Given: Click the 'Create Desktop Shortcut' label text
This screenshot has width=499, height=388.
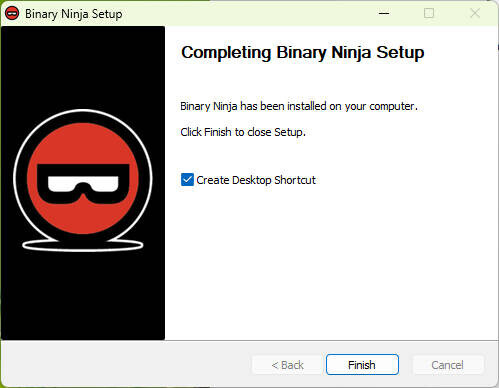Looking at the screenshot, I should pos(256,180).
